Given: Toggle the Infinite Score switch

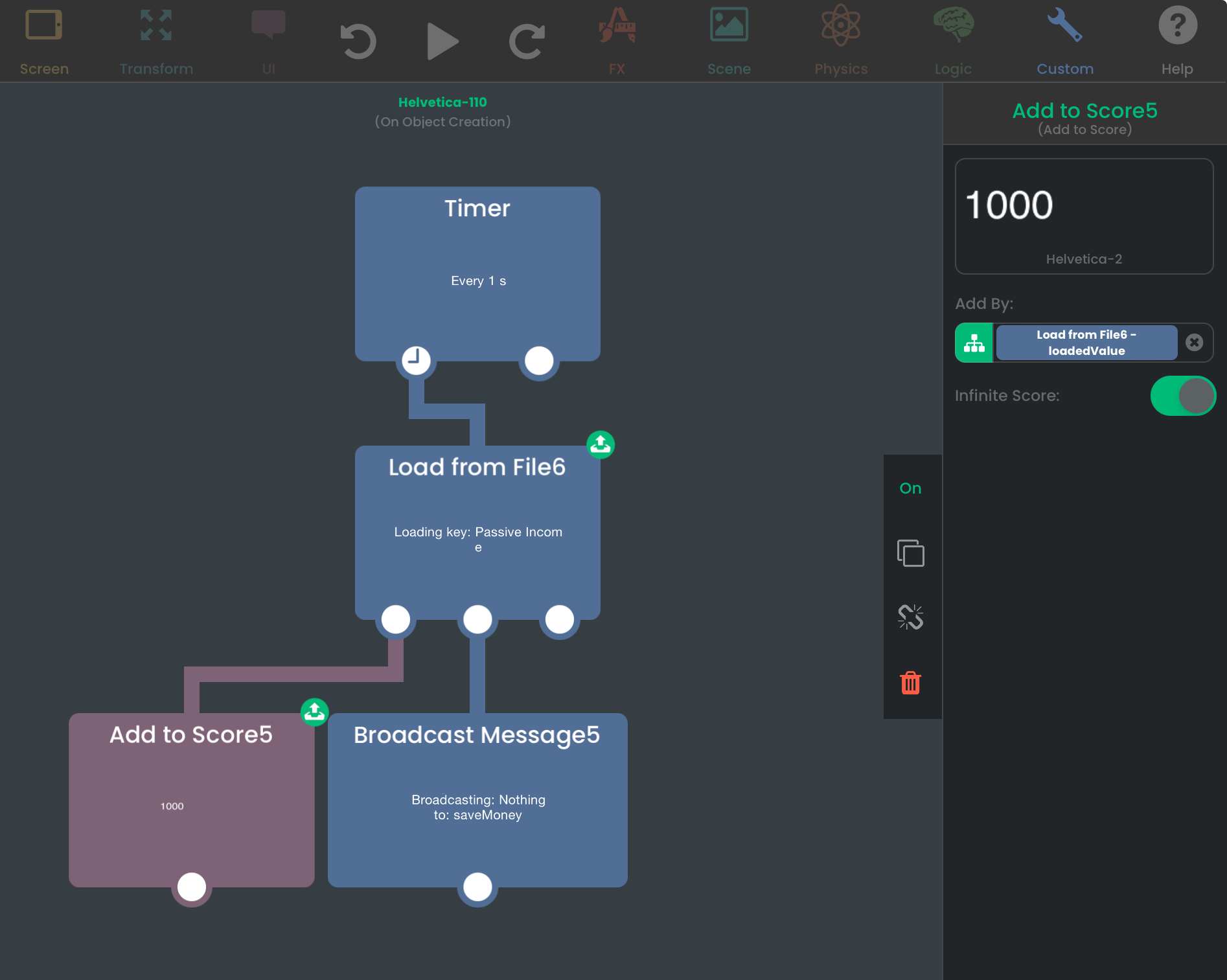Looking at the screenshot, I should (x=1183, y=396).
